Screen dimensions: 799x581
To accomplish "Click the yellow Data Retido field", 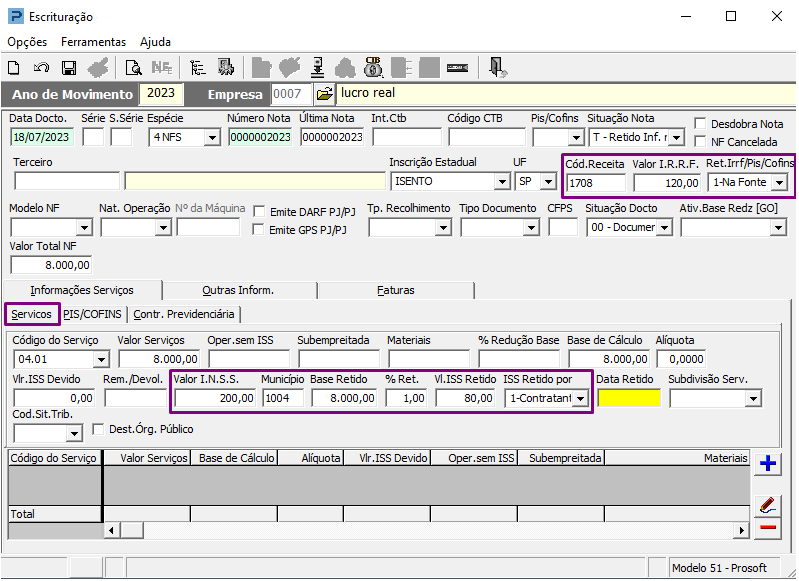I will click(x=629, y=399).
